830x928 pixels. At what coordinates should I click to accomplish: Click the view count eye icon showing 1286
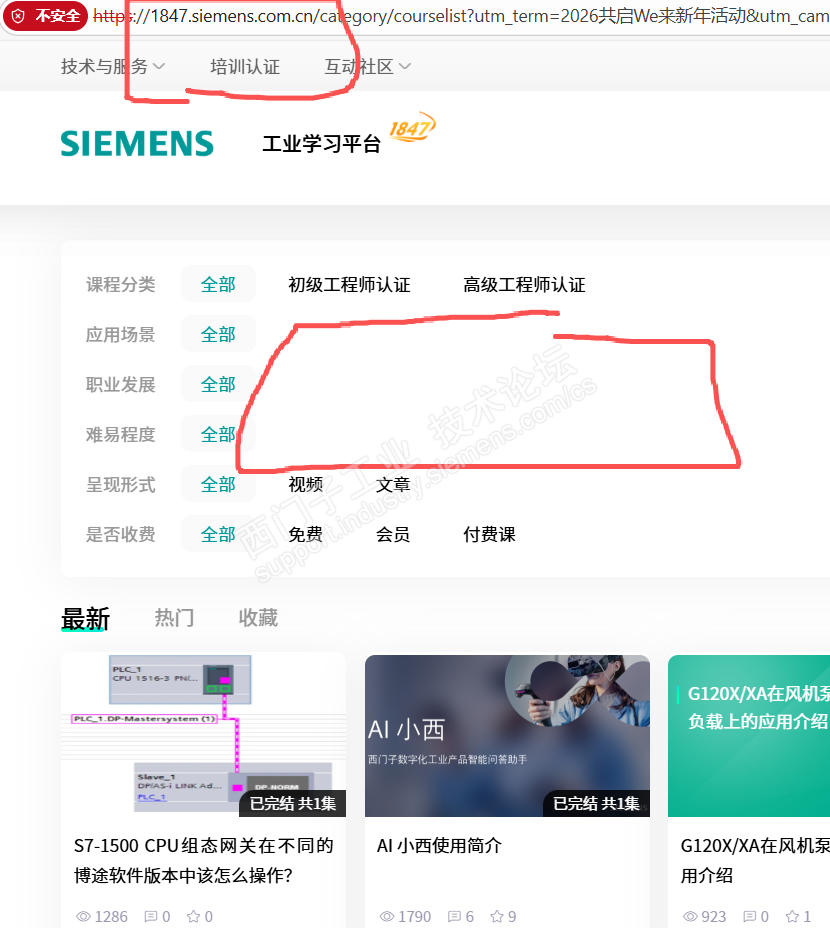click(x=83, y=916)
